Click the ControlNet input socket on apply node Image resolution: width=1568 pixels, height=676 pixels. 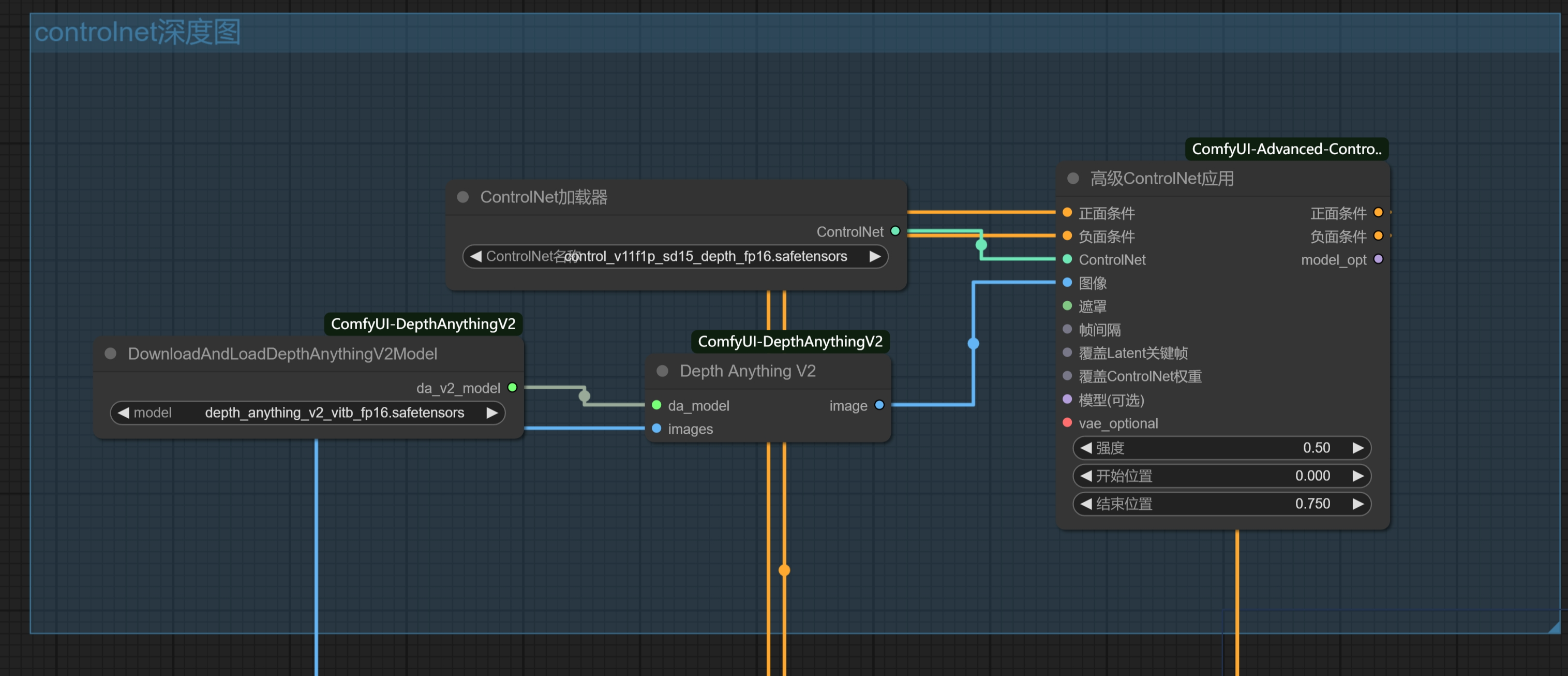[x=1067, y=259]
